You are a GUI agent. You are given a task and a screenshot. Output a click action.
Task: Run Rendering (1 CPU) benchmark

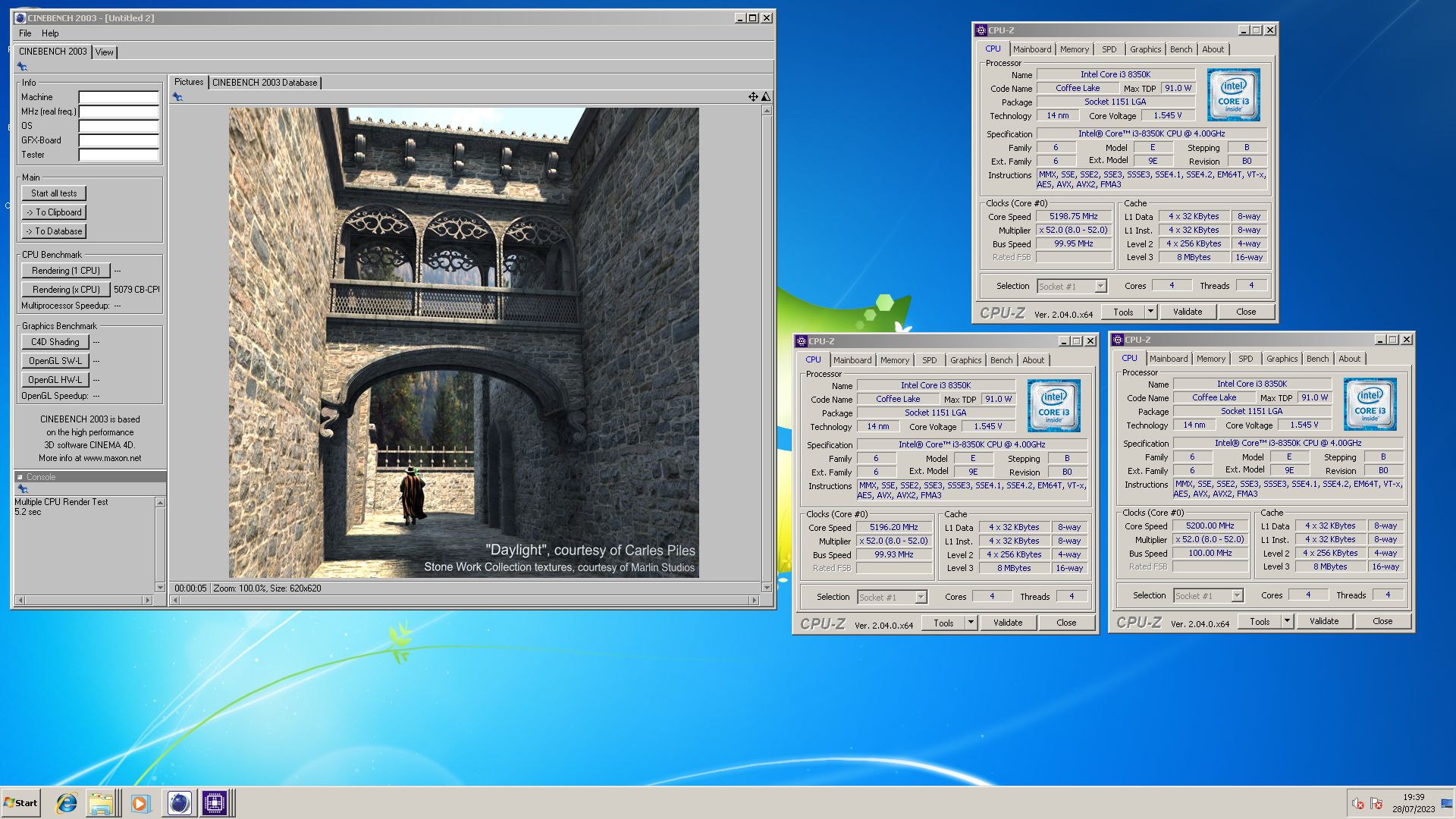point(66,271)
